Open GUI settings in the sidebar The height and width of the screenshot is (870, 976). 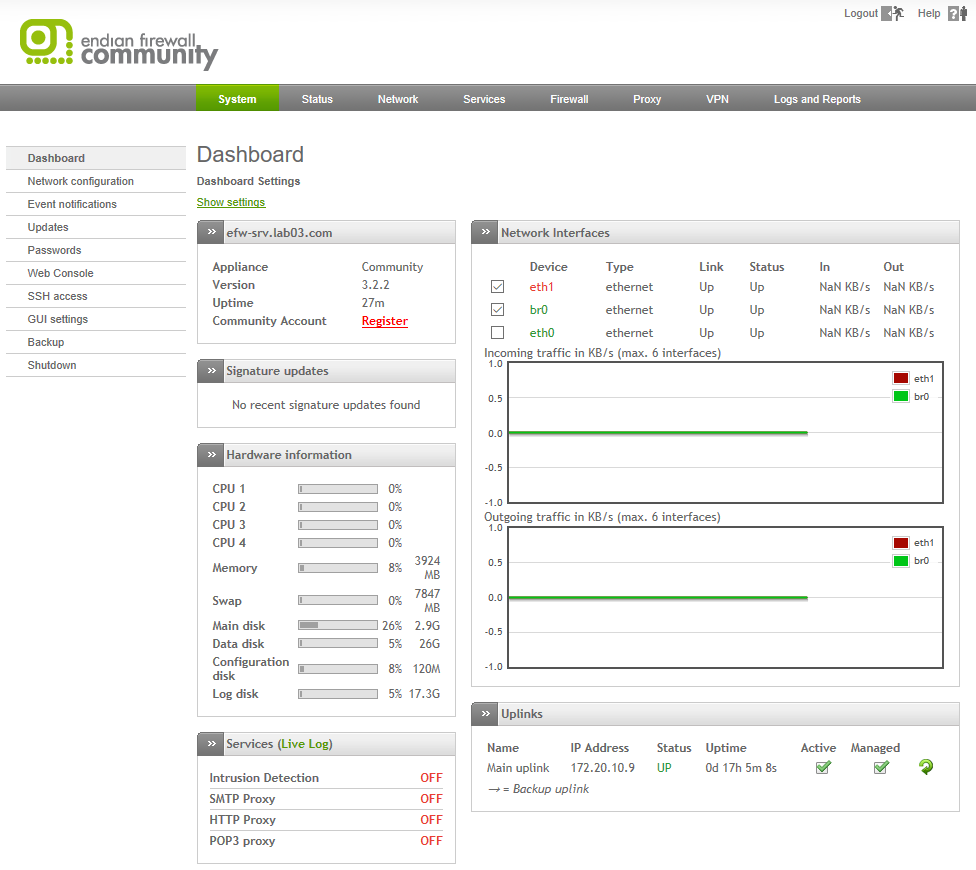coord(96,319)
